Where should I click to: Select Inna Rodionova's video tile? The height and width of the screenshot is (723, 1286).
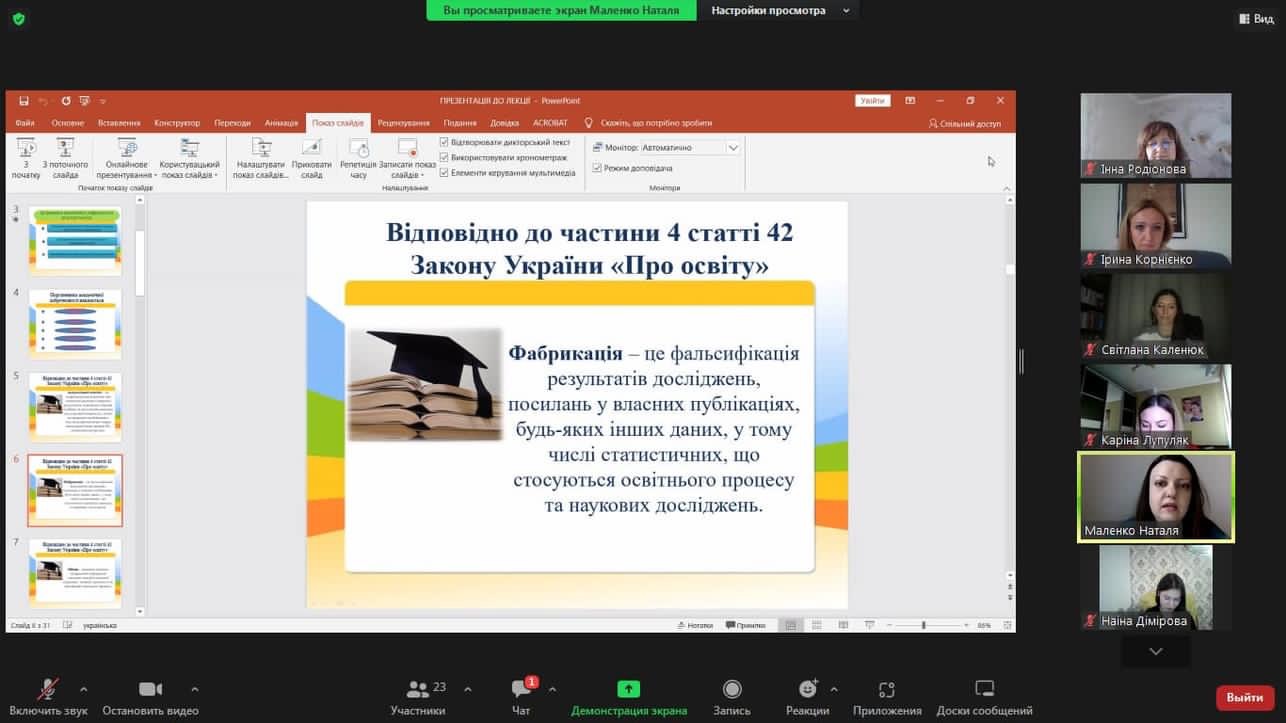tap(1156, 136)
